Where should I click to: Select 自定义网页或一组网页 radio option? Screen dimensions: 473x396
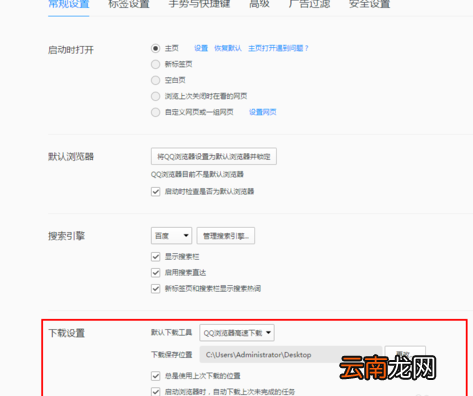[155, 112]
